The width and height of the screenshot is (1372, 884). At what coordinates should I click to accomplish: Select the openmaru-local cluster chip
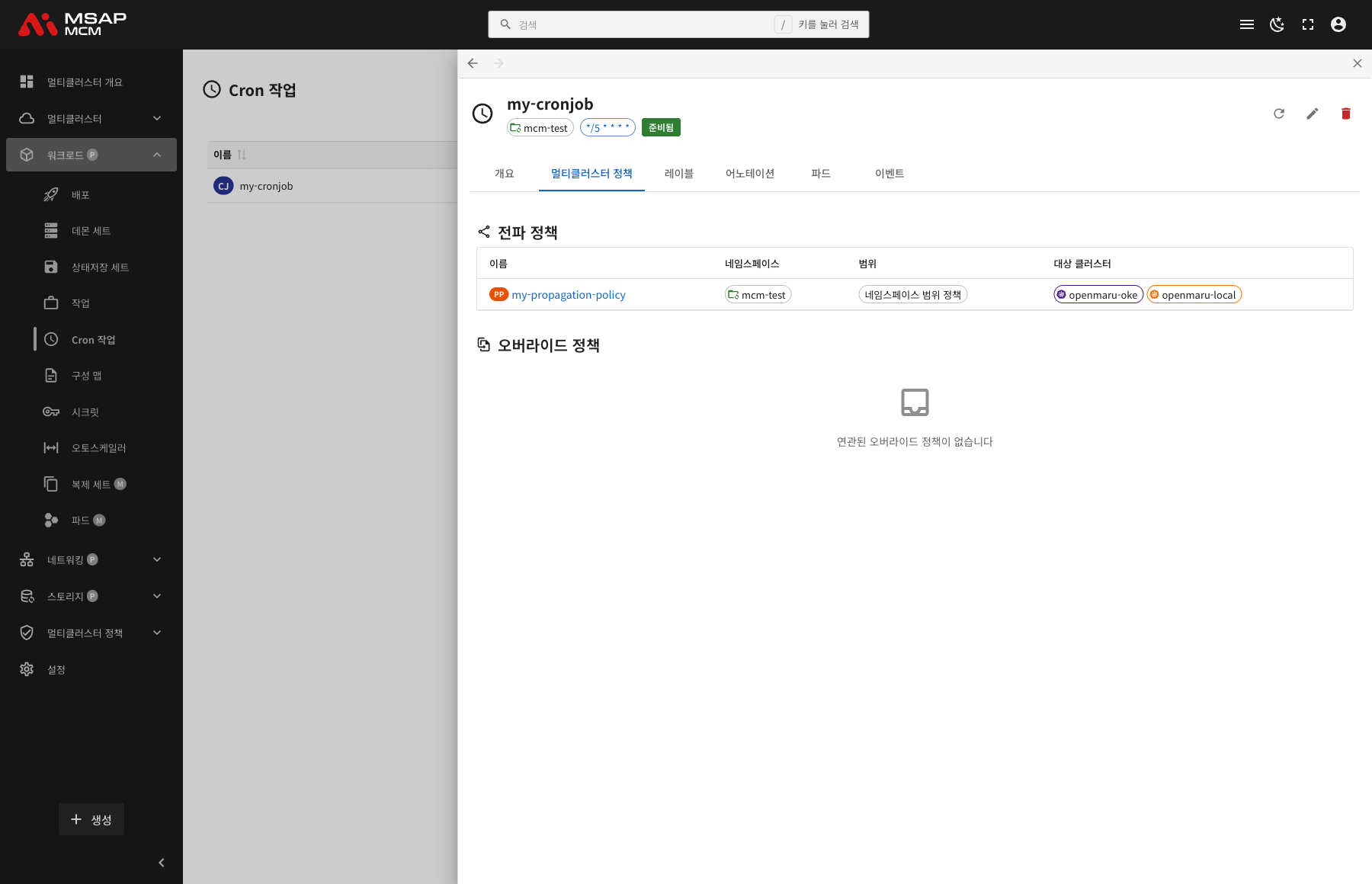pyautogui.click(x=1194, y=295)
